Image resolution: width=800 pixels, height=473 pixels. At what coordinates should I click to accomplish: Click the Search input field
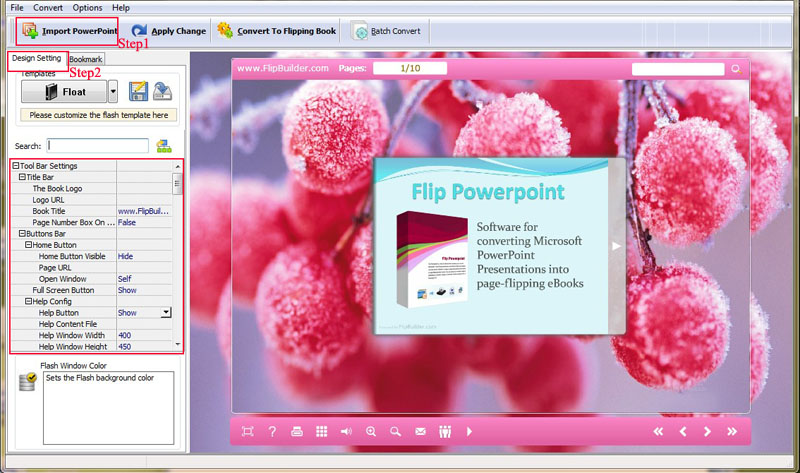tap(97, 145)
